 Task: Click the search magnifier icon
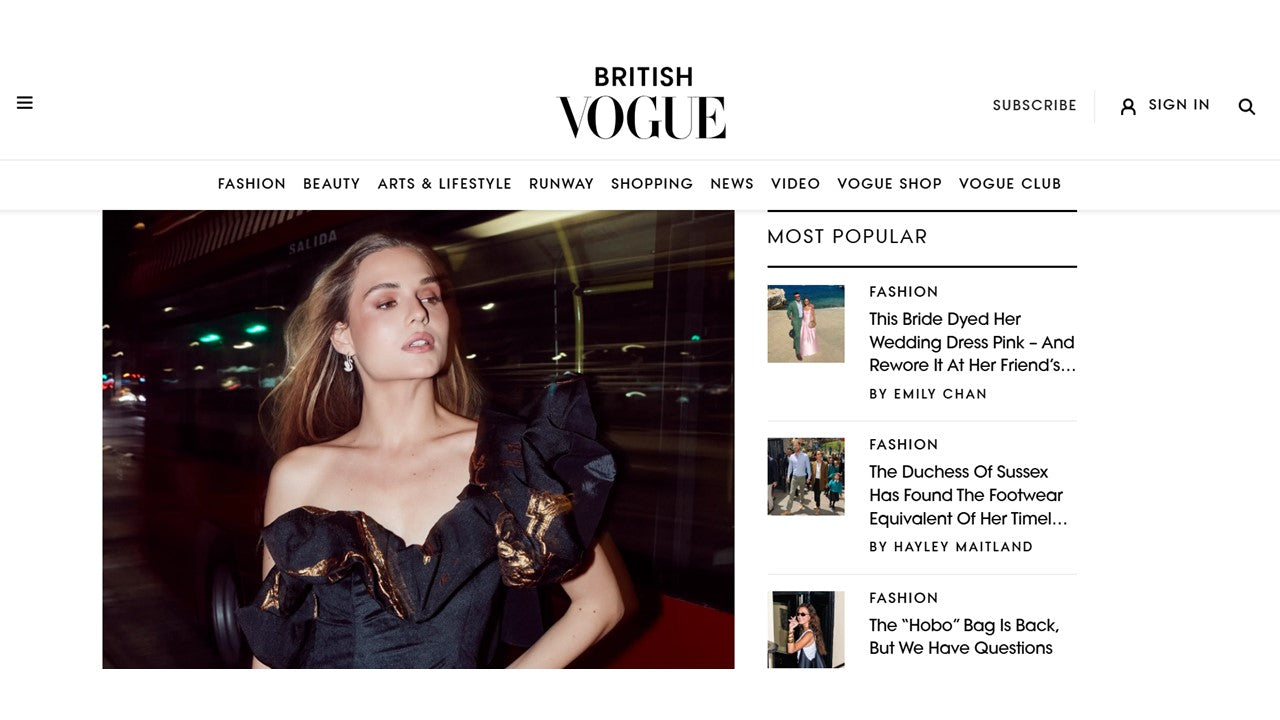click(1246, 106)
